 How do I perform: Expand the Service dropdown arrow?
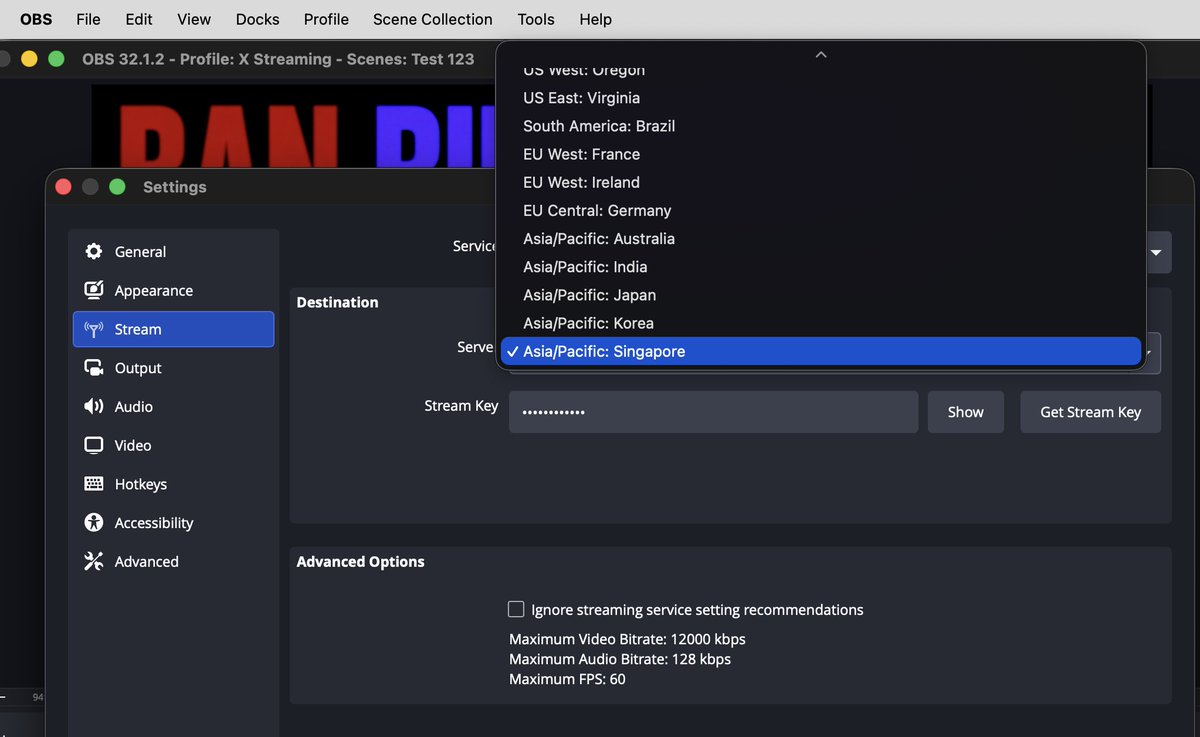click(x=1156, y=253)
